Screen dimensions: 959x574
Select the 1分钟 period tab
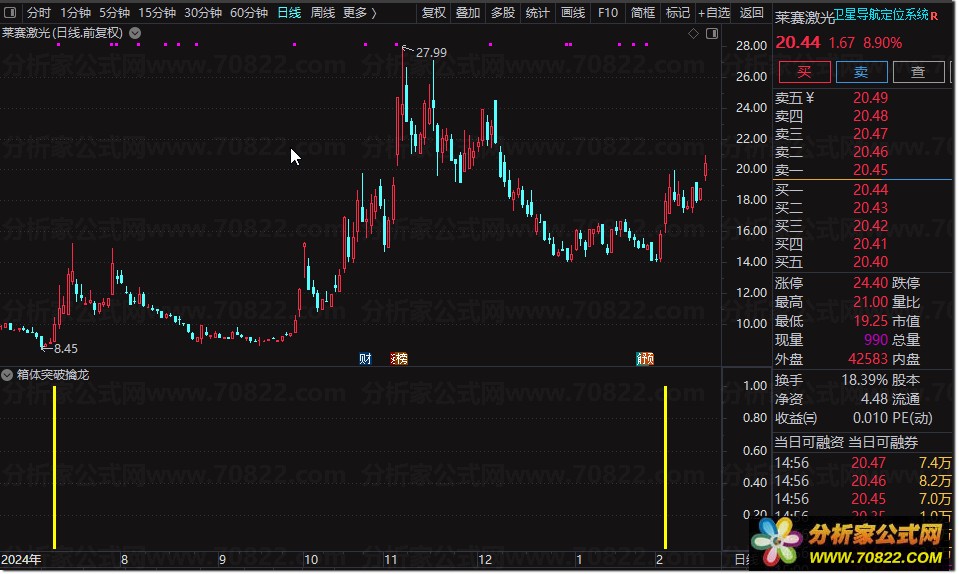click(75, 12)
